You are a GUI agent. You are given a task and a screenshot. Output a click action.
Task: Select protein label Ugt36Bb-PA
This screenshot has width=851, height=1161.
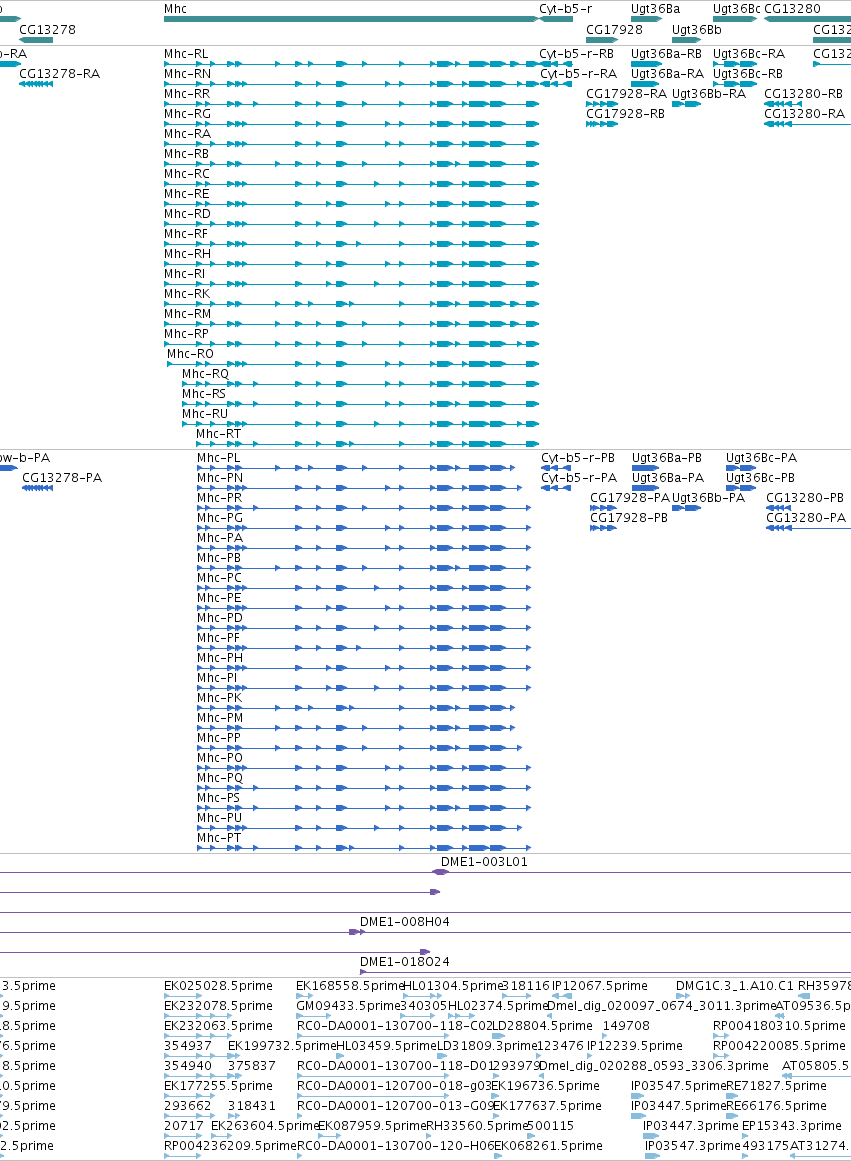(708, 498)
